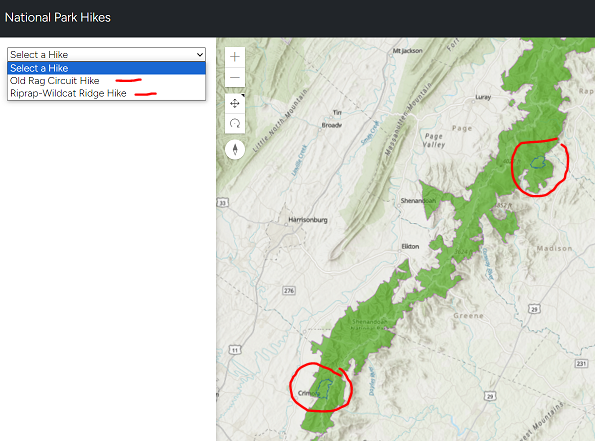Click the Elkton town label
Image resolution: width=595 pixels, height=441 pixels.
pyautogui.click(x=410, y=246)
